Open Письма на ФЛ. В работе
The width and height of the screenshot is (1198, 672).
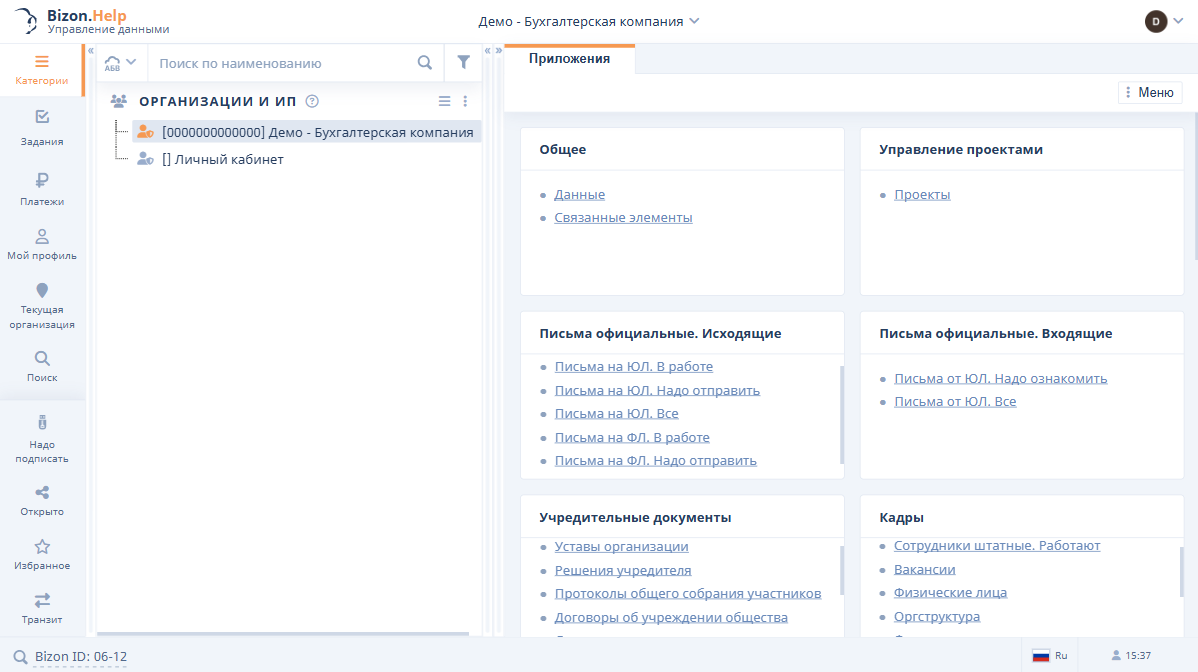[632, 438]
